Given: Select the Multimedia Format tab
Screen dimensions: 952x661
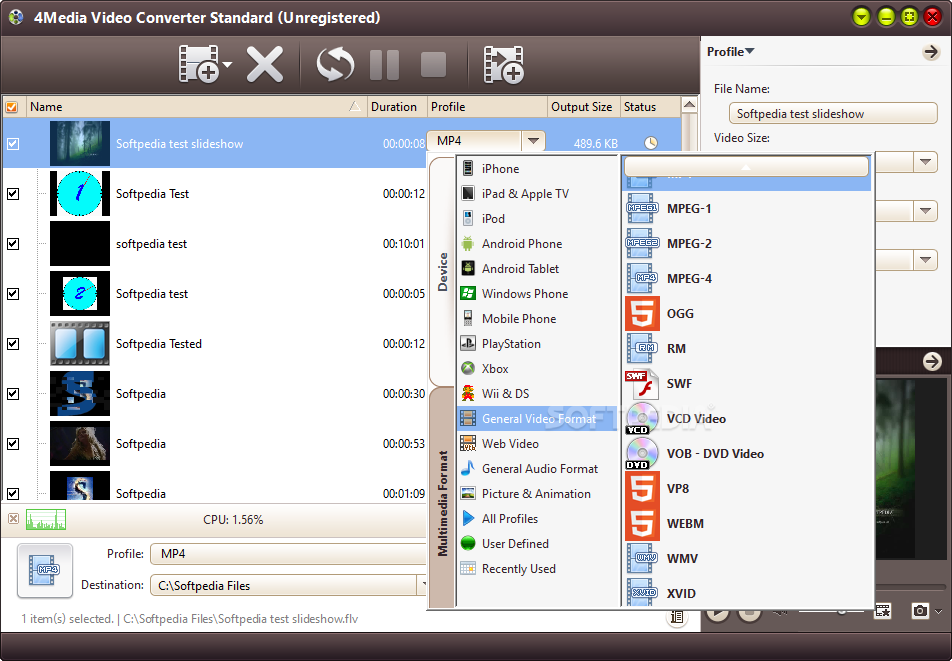Looking at the screenshot, I should click(442, 503).
